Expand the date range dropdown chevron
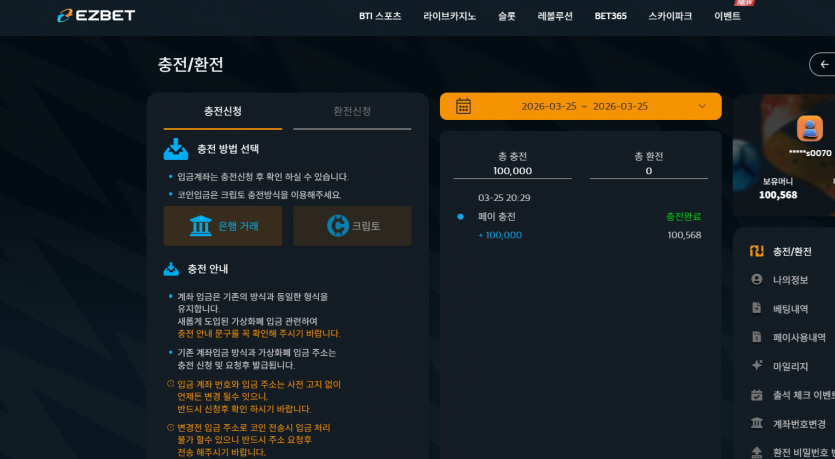 (x=702, y=106)
